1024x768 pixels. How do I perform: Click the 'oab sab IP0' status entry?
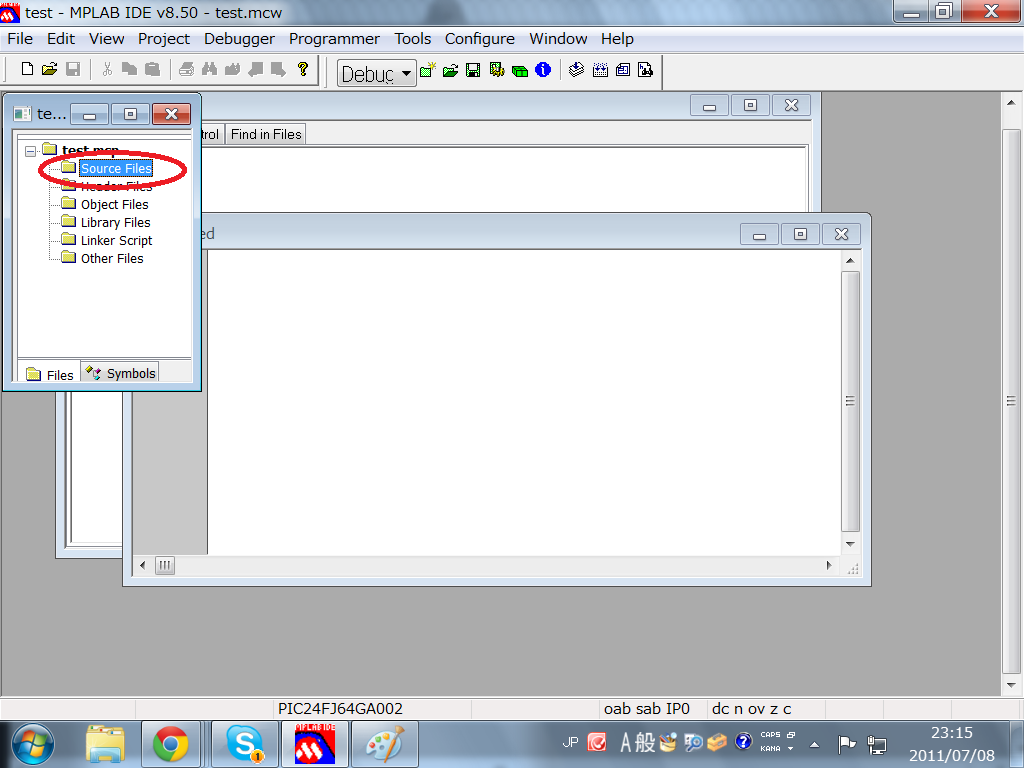click(647, 709)
